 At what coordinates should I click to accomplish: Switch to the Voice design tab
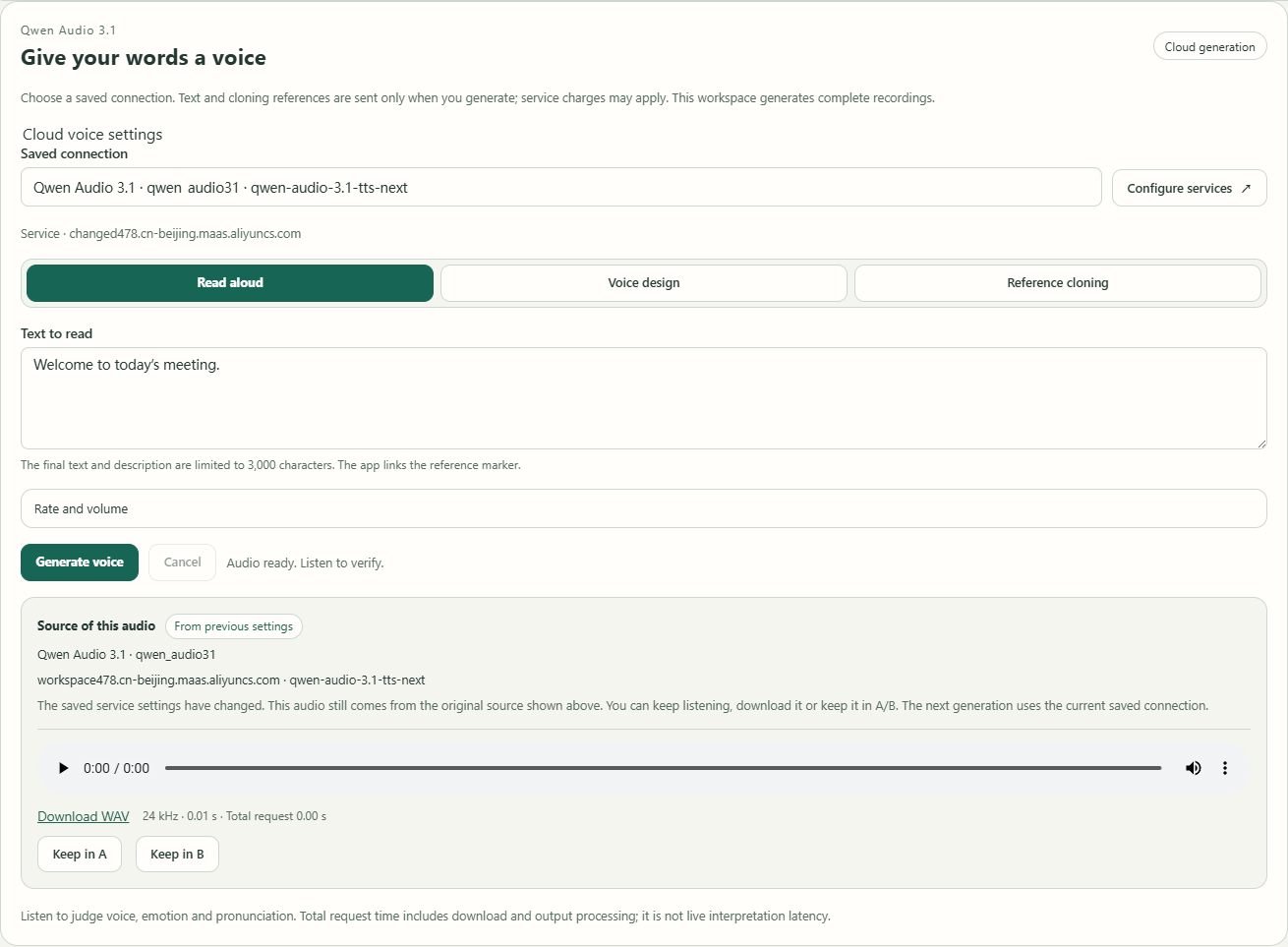point(644,283)
